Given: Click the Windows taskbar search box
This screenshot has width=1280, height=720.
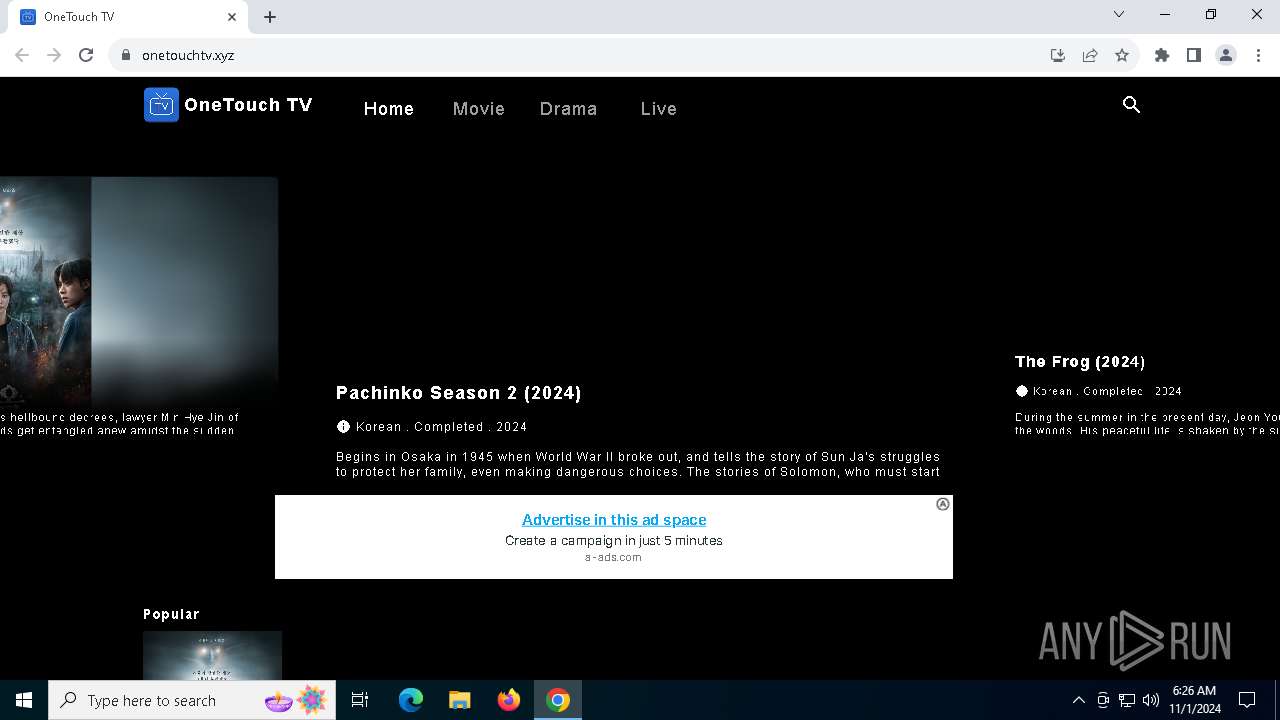Looking at the screenshot, I should tap(192, 700).
